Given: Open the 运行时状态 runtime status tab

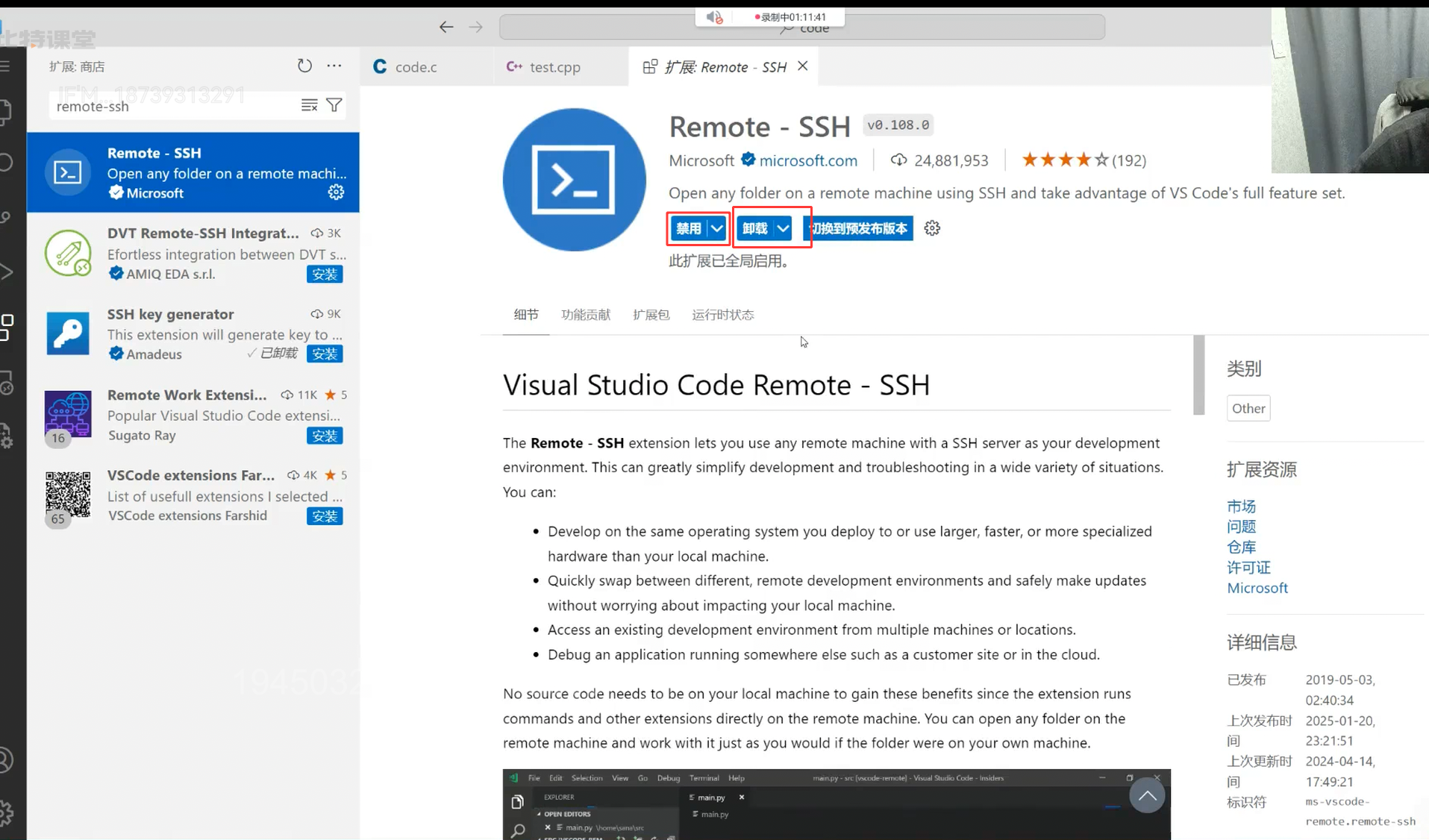Looking at the screenshot, I should [723, 315].
